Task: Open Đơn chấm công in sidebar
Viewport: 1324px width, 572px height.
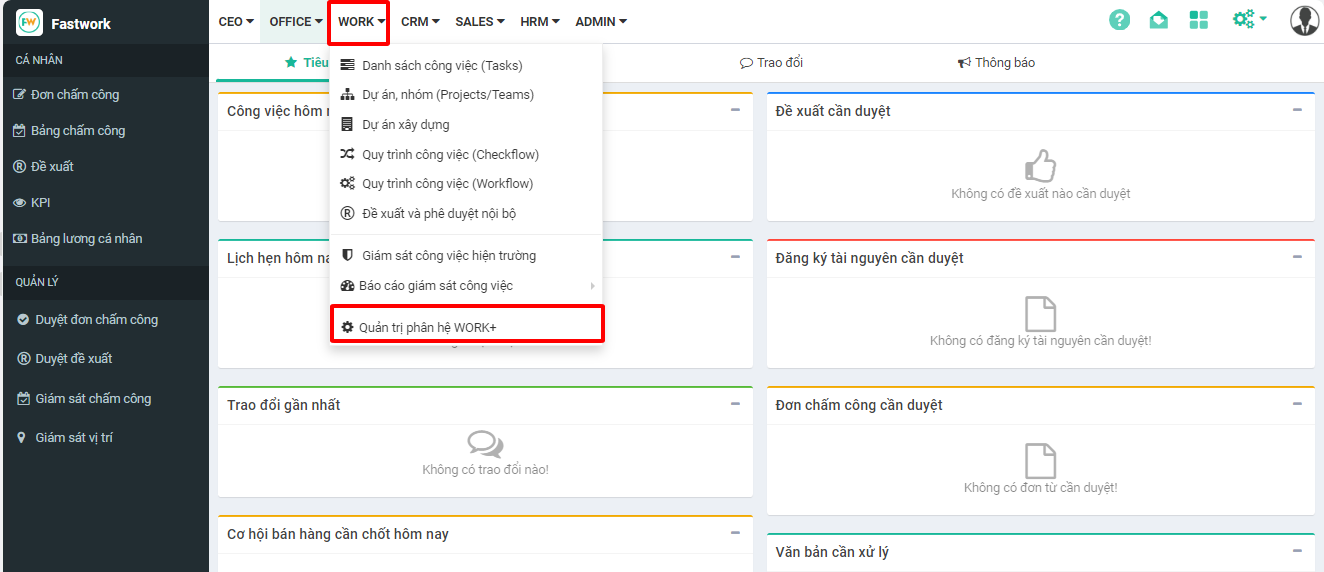Action: (x=75, y=95)
